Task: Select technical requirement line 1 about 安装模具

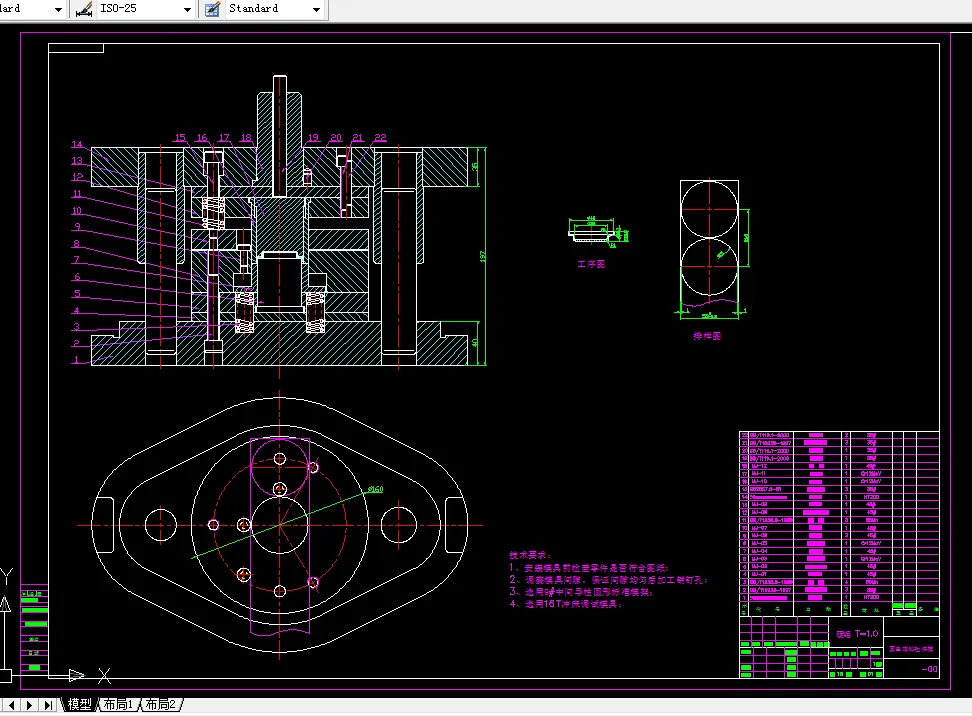Action: [588, 567]
